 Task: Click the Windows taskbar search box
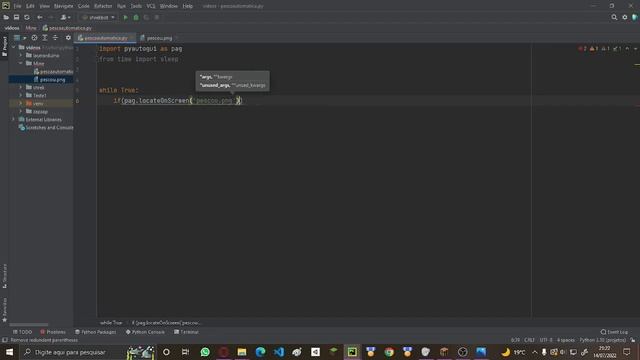(87, 352)
